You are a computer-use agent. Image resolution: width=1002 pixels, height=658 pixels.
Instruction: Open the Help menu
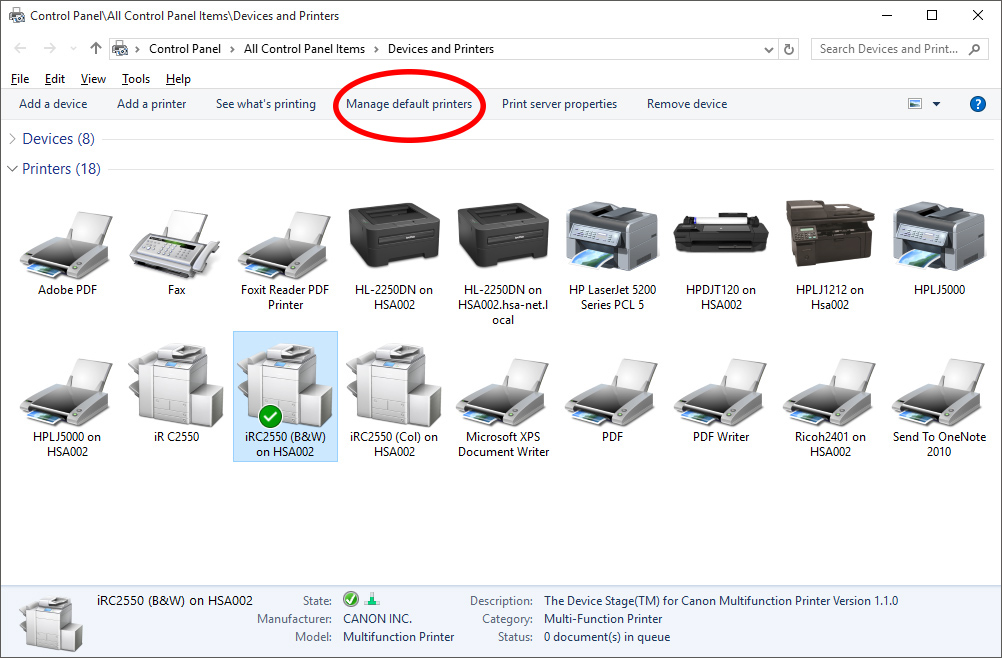coord(178,79)
